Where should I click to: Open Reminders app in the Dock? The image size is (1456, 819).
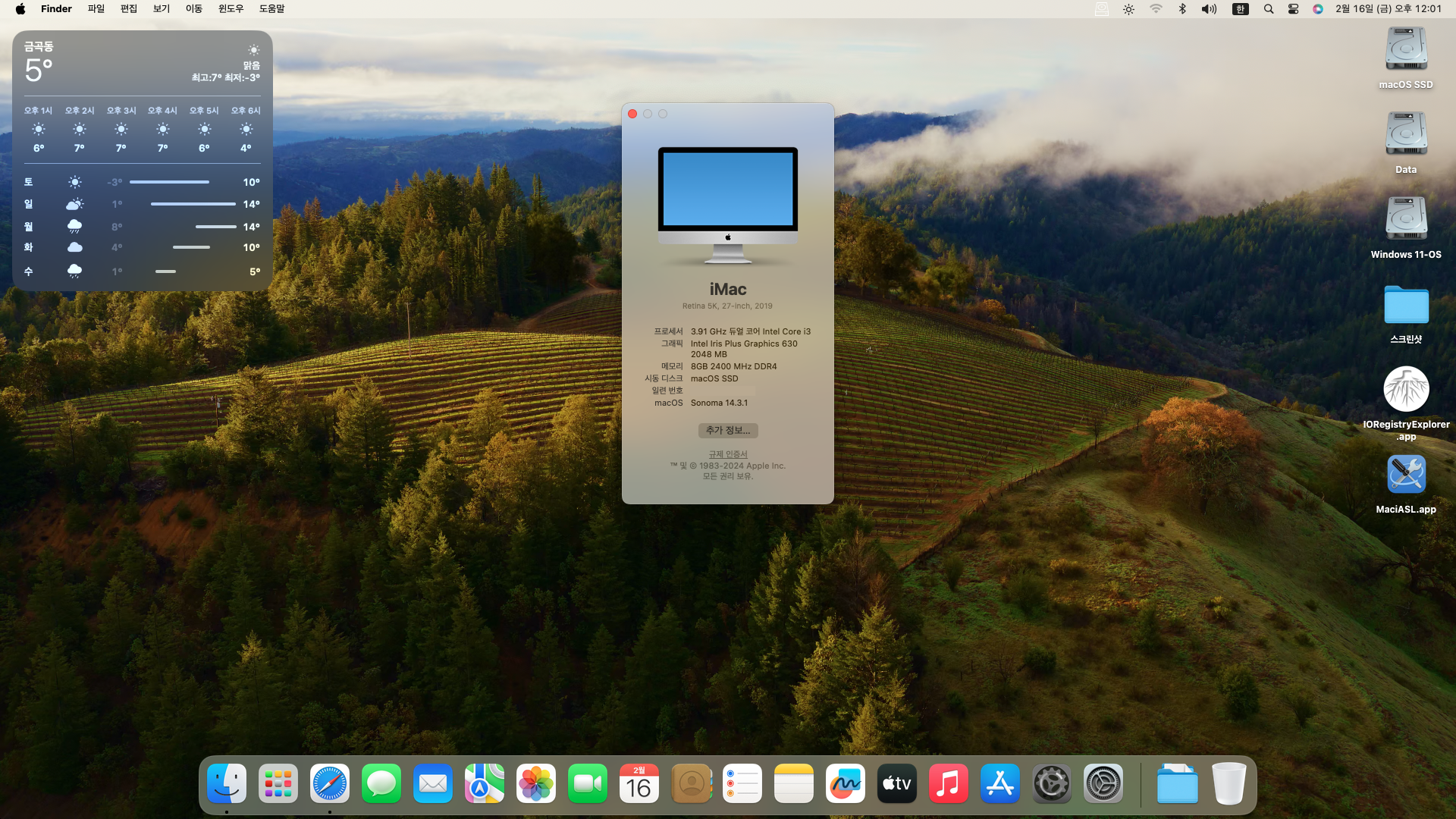742,783
